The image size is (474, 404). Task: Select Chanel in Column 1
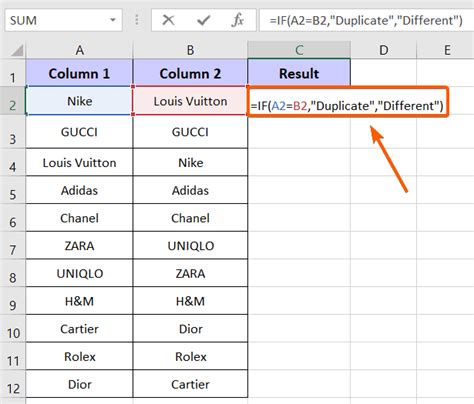click(x=79, y=218)
